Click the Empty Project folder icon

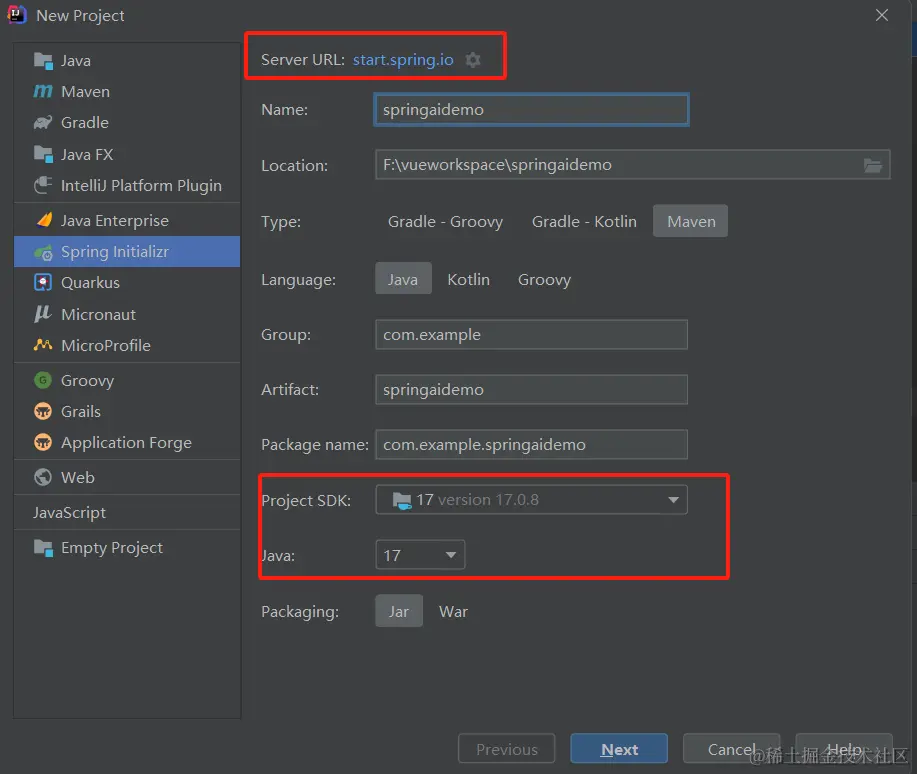43,548
